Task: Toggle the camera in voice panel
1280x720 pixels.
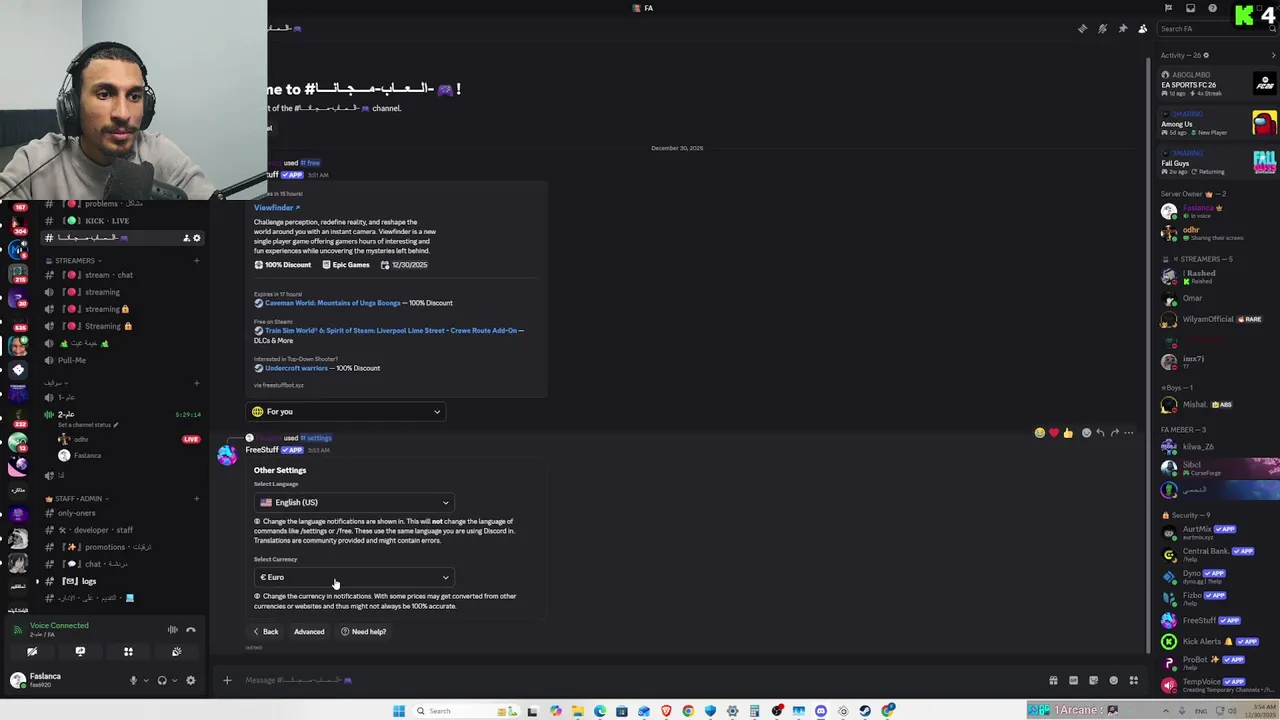Action: pyautogui.click(x=32, y=652)
